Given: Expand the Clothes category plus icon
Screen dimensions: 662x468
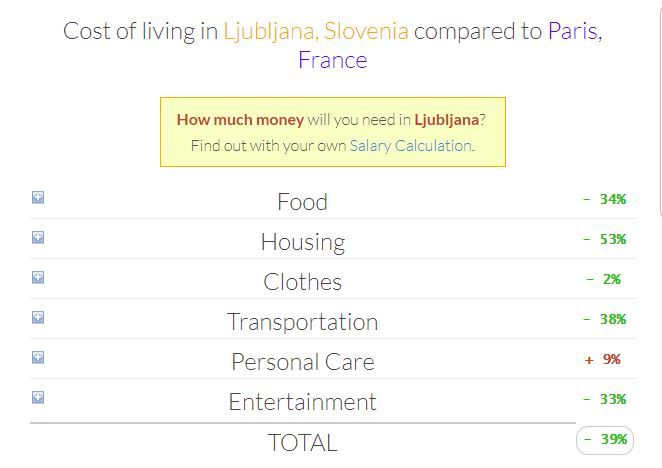Looking at the screenshot, I should 38,277.
